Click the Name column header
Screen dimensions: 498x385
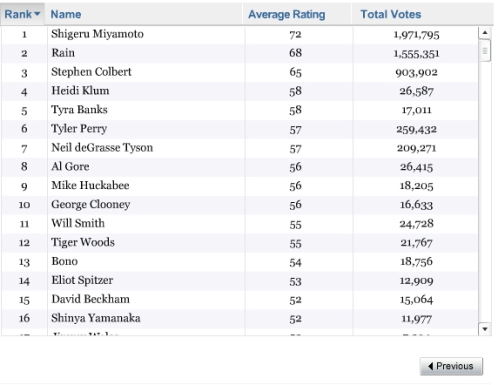click(x=66, y=14)
